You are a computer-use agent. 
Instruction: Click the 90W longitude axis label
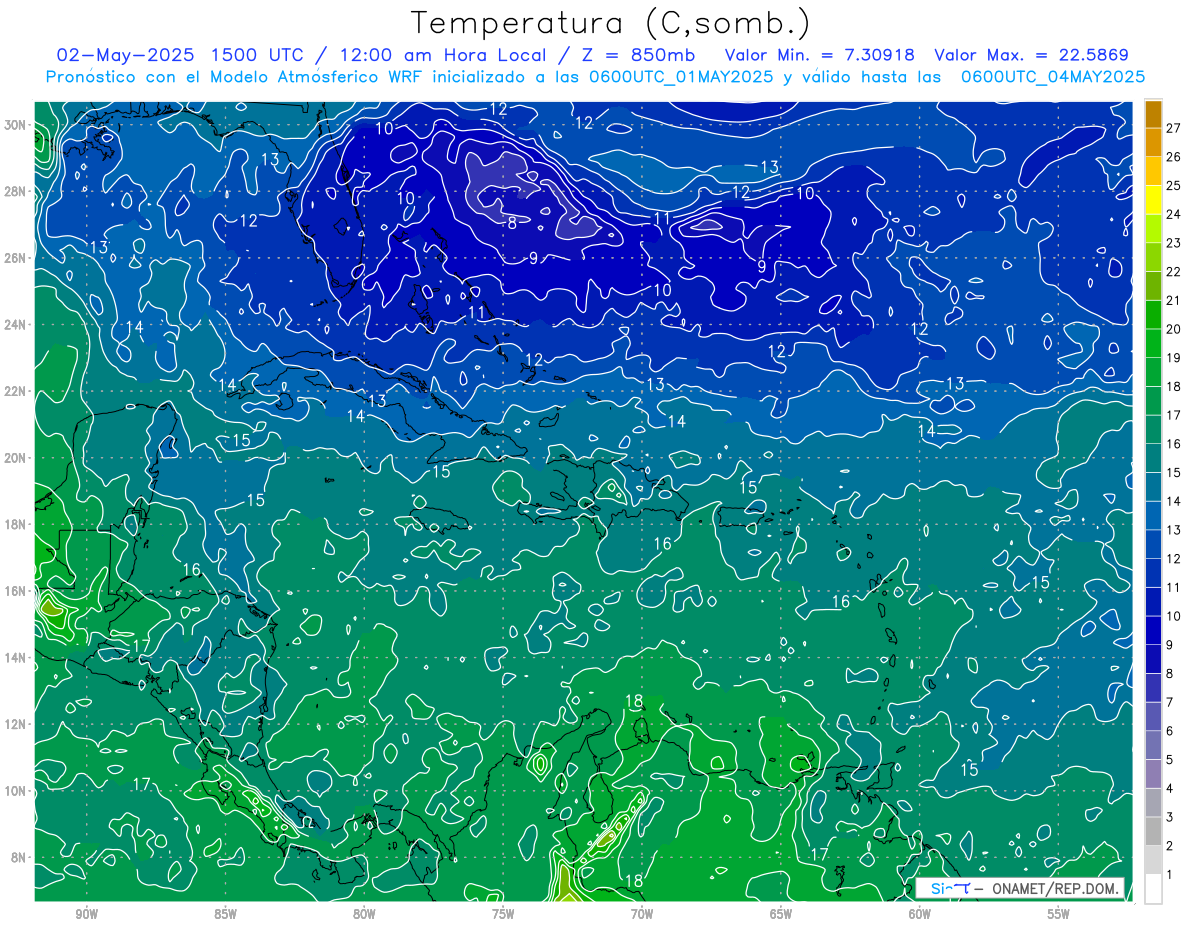[86, 914]
